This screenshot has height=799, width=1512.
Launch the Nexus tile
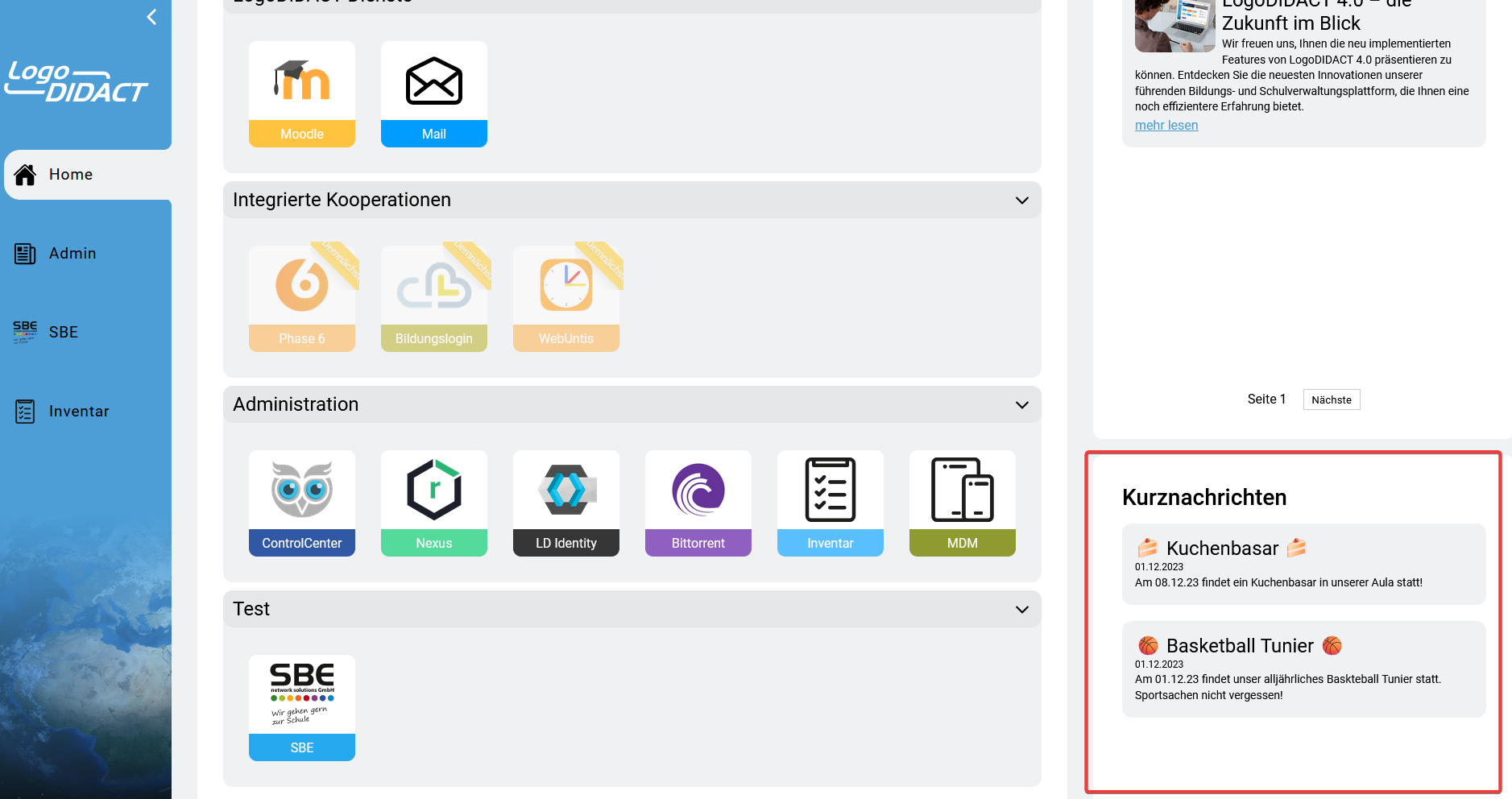(434, 503)
